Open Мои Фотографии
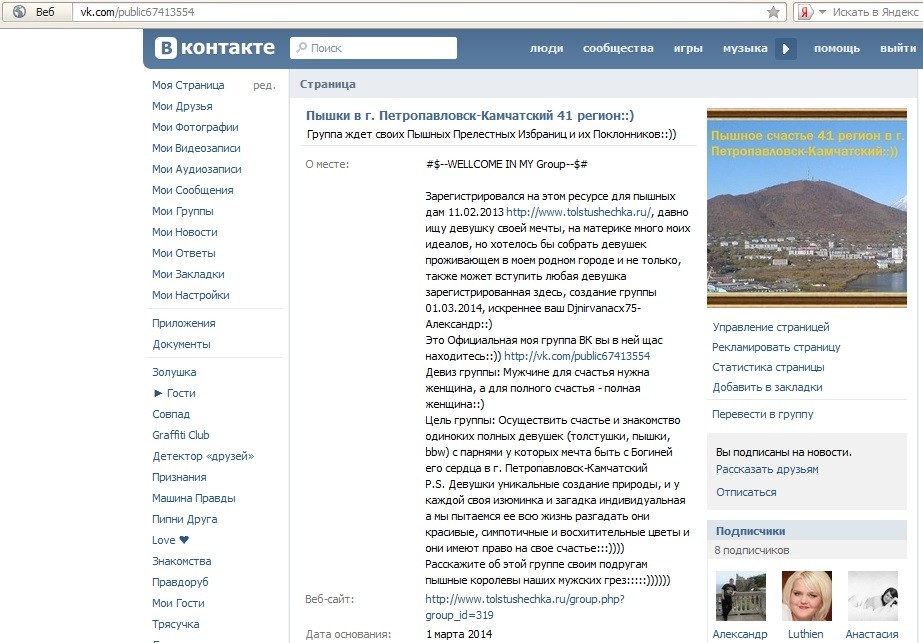 point(195,127)
